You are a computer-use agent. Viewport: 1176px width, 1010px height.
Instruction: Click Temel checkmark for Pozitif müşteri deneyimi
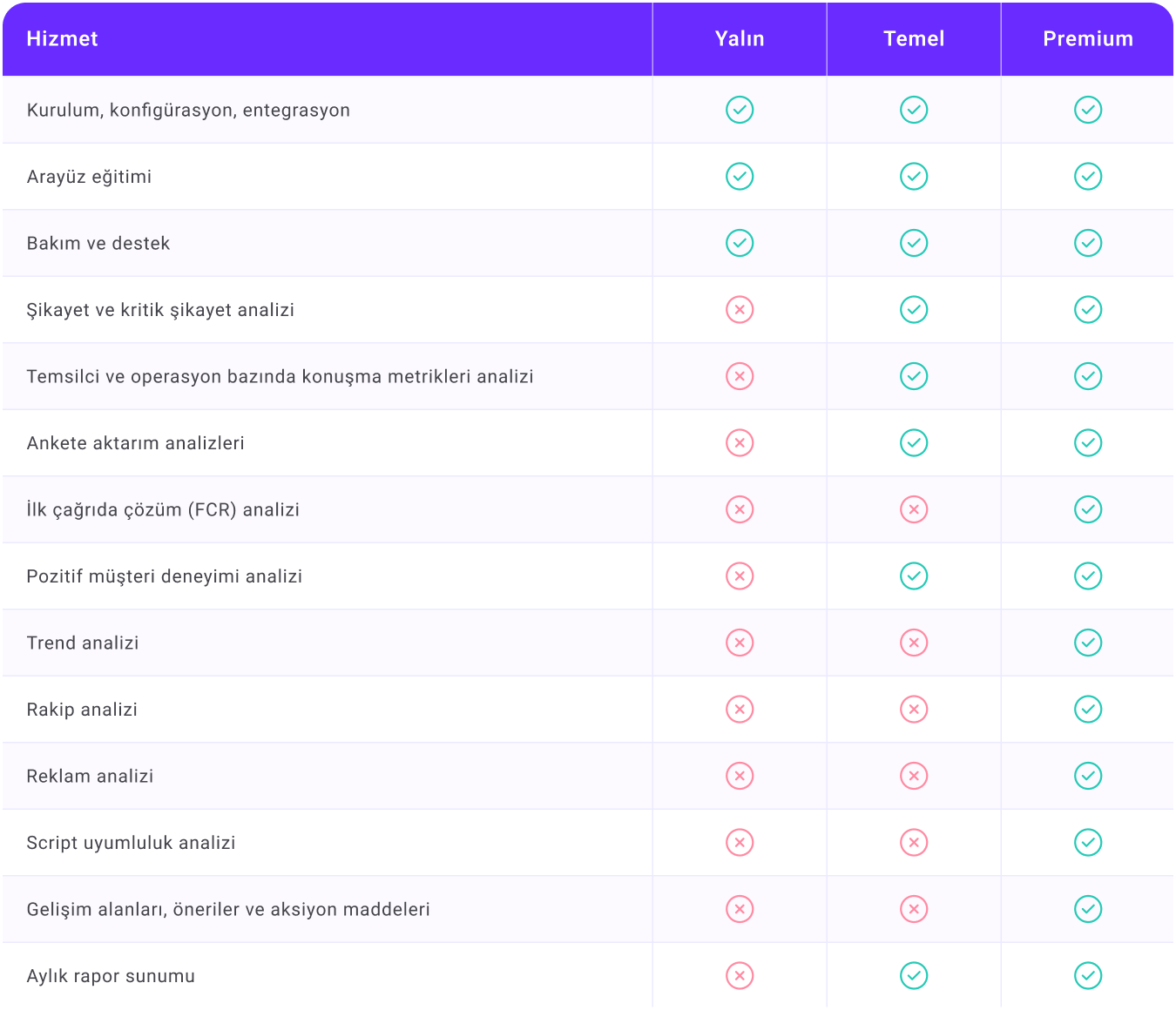pos(914,576)
